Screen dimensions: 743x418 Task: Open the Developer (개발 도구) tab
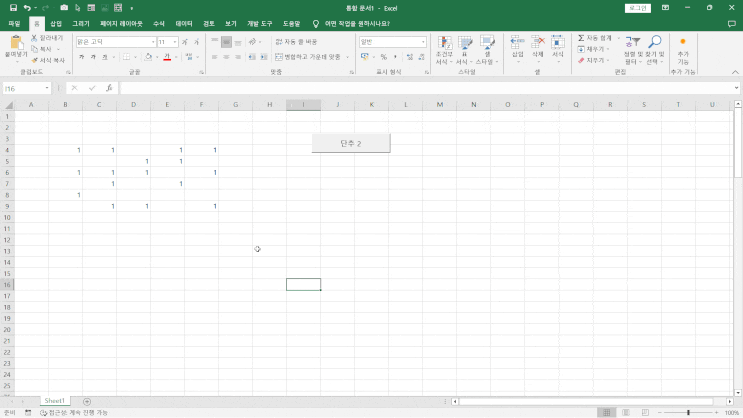(260, 24)
